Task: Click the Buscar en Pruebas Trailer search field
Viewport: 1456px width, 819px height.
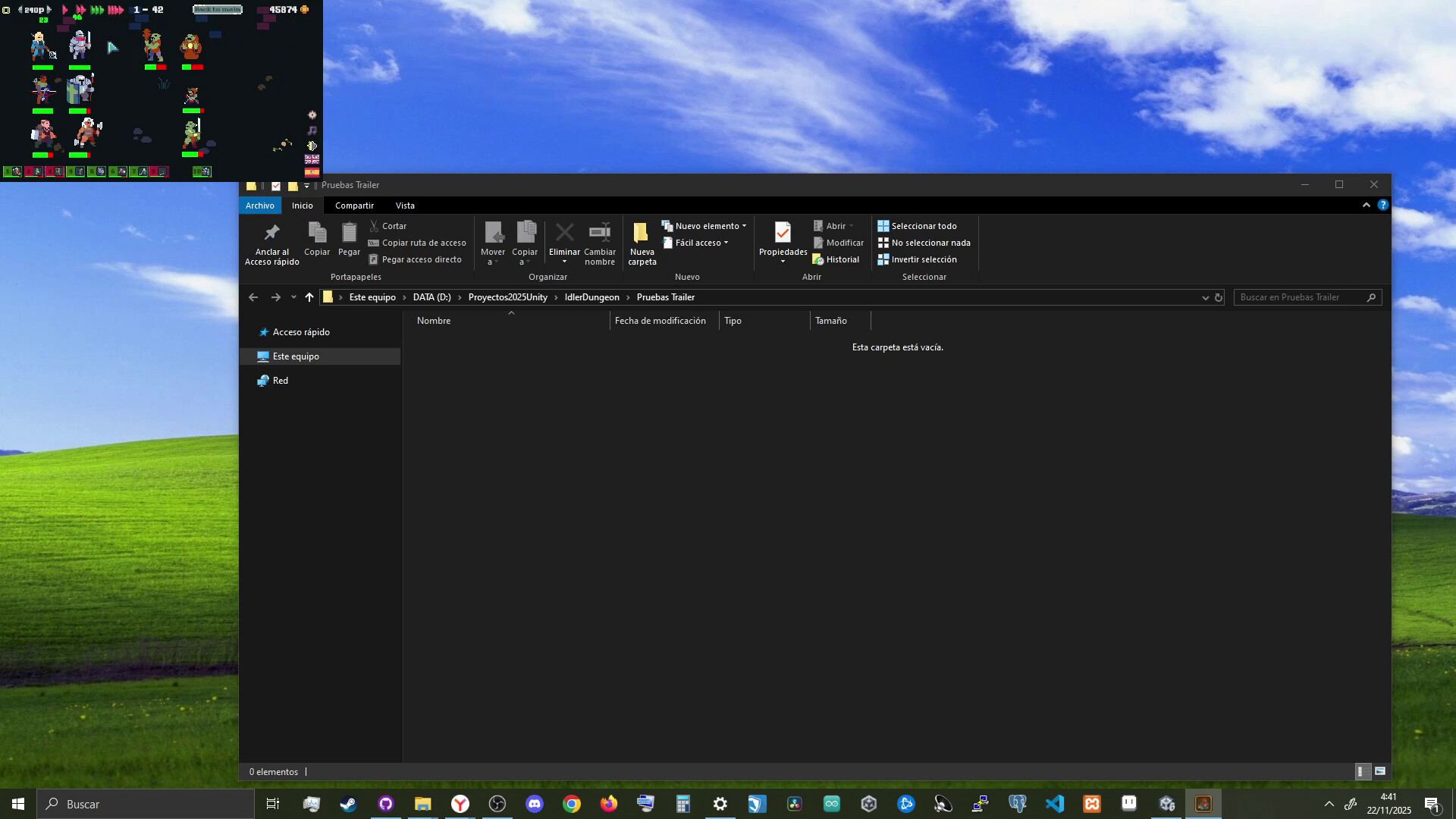Action: pyautogui.click(x=1304, y=297)
